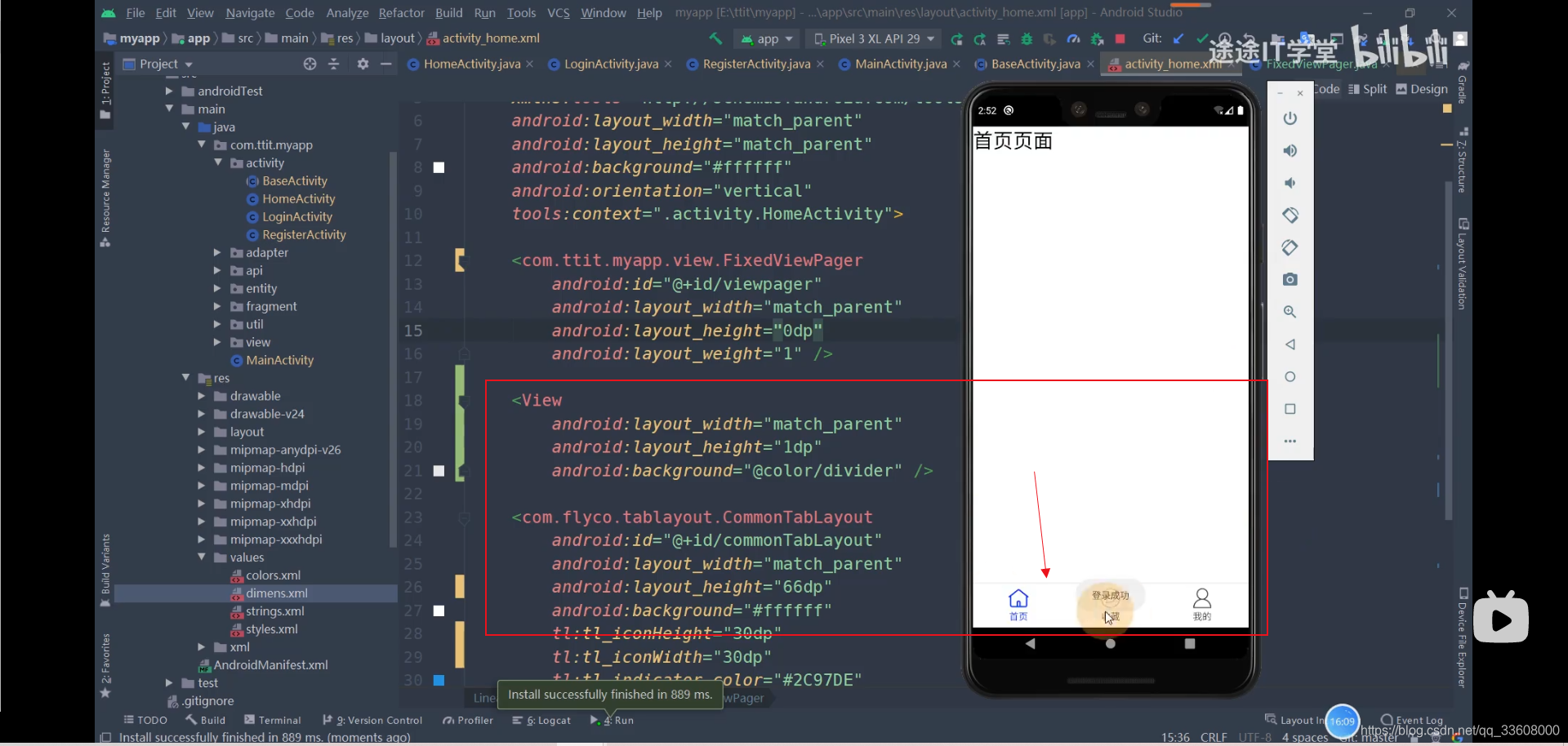The image size is (1568, 746).
Task: Open the Version Control tool window
Action: coord(372,720)
